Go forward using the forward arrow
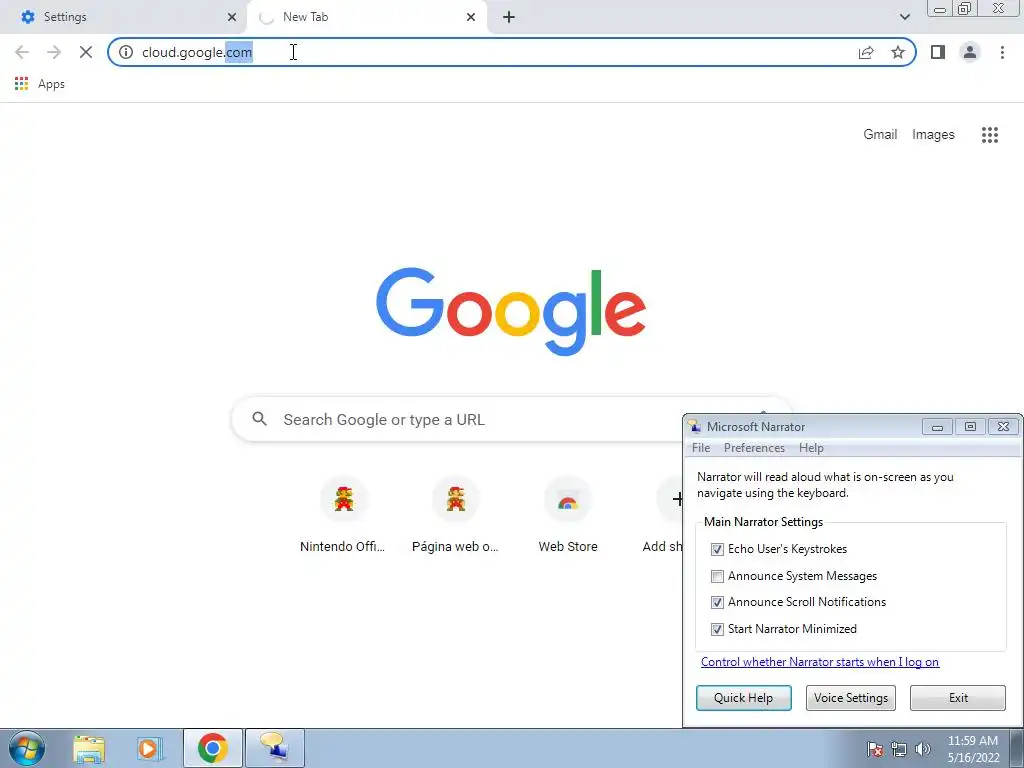The width and height of the screenshot is (1024, 768). (54, 52)
